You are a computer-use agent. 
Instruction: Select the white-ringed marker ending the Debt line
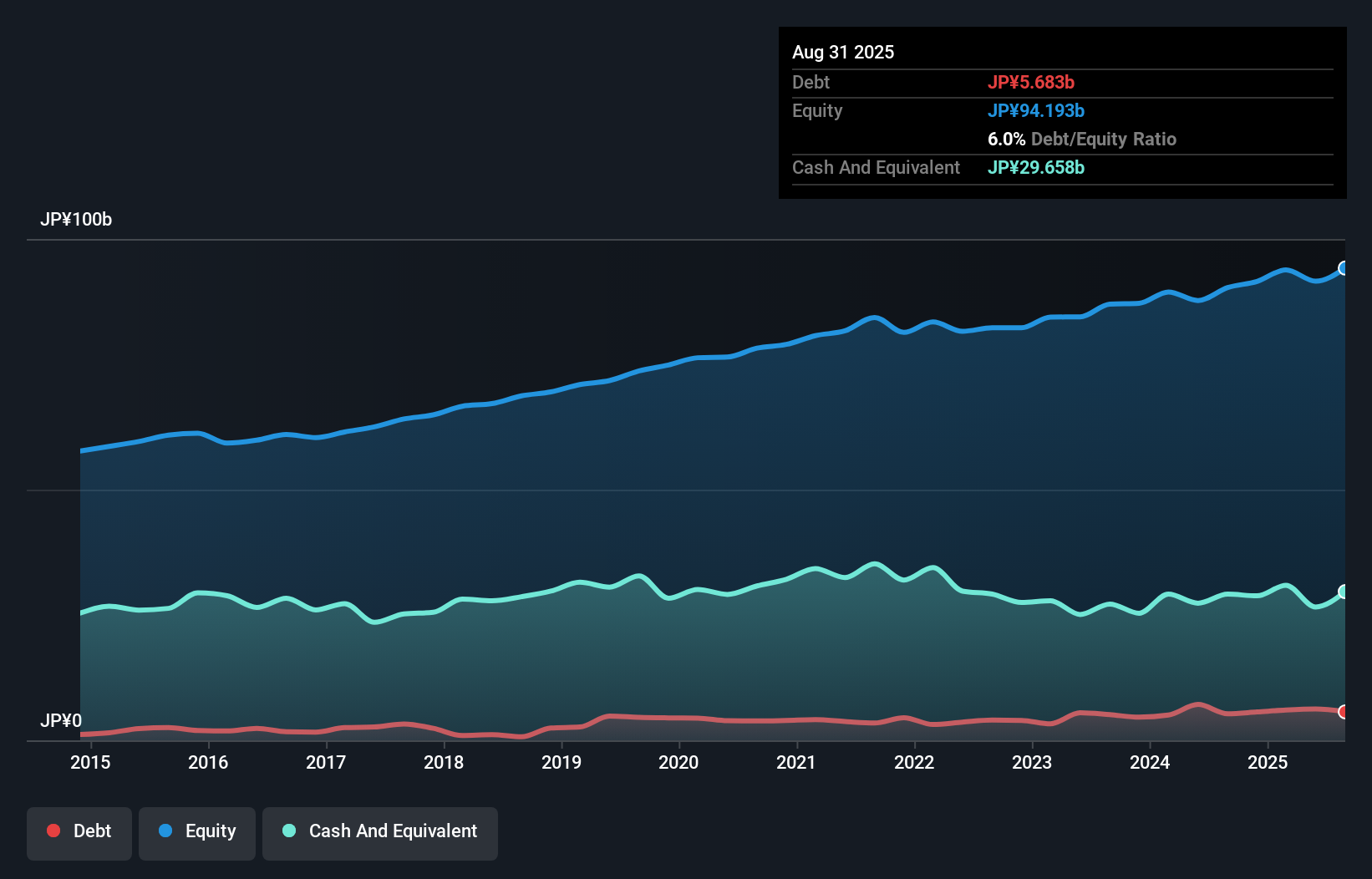(x=1344, y=712)
